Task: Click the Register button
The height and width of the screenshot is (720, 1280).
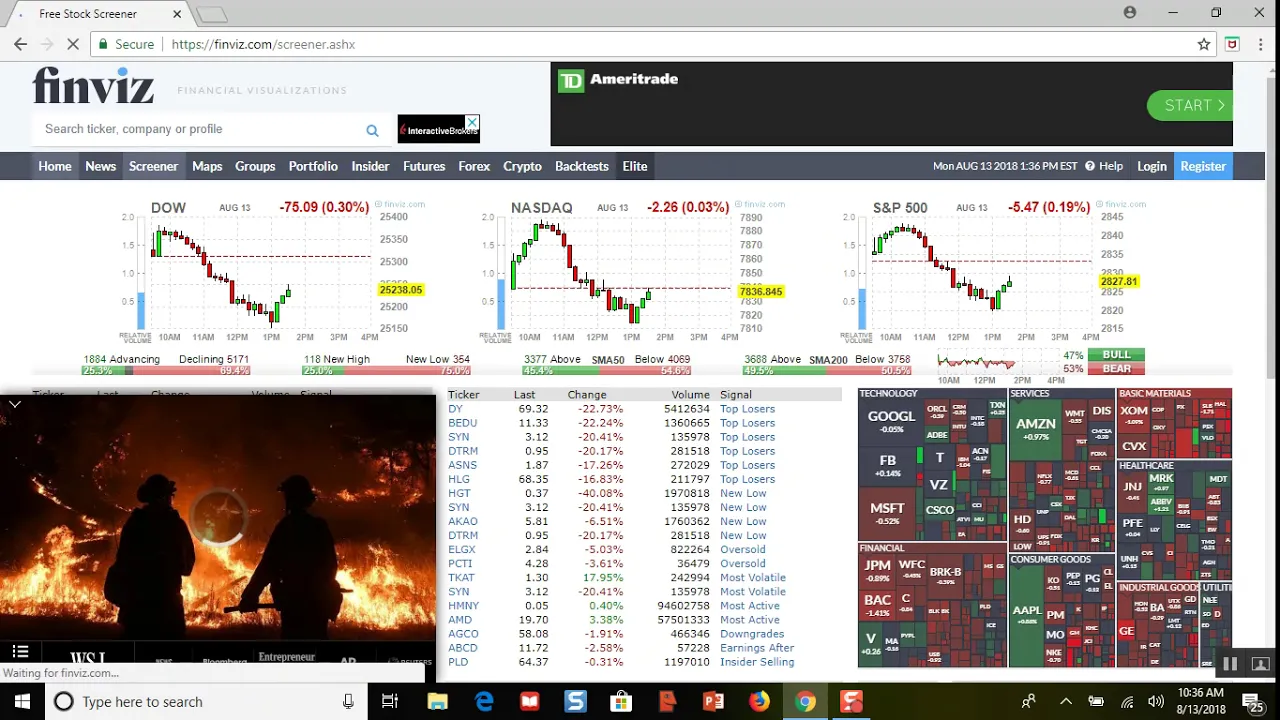Action: tap(1203, 166)
